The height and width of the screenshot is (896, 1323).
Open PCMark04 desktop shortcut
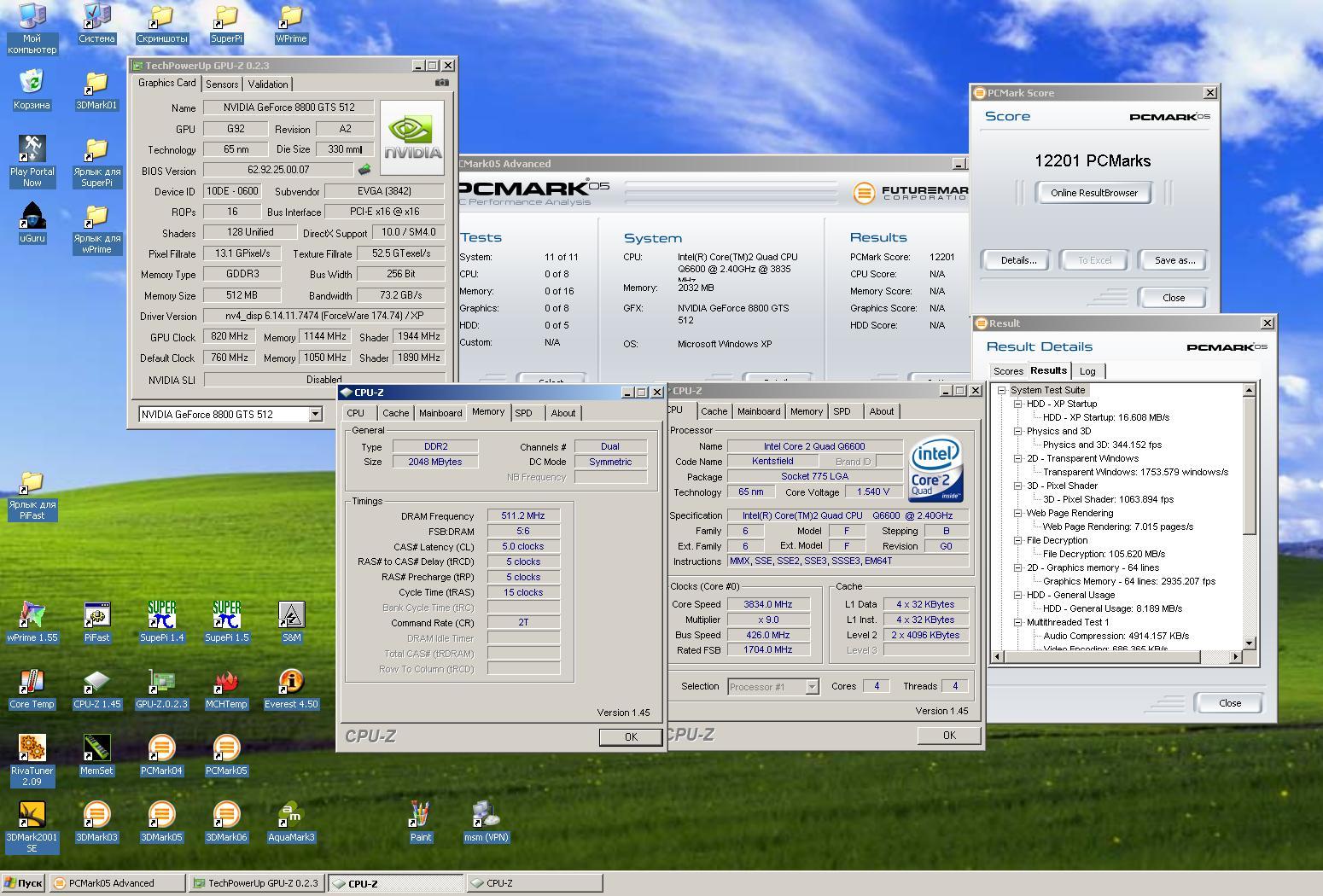[161, 755]
